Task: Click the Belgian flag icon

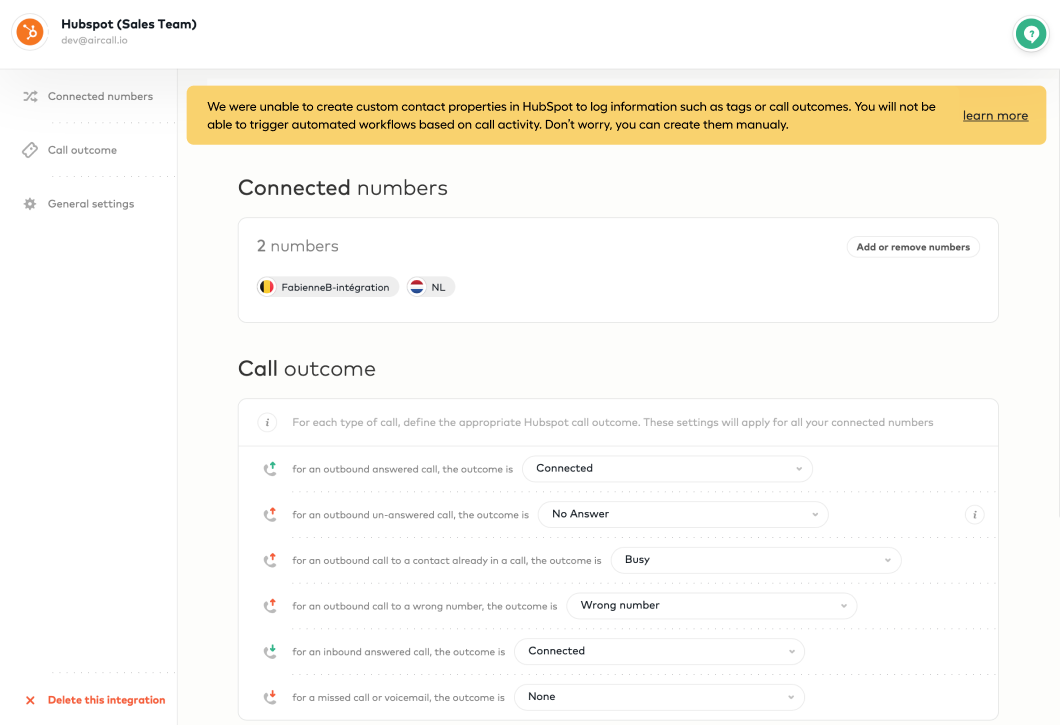Action: click(x=267, y=287)
